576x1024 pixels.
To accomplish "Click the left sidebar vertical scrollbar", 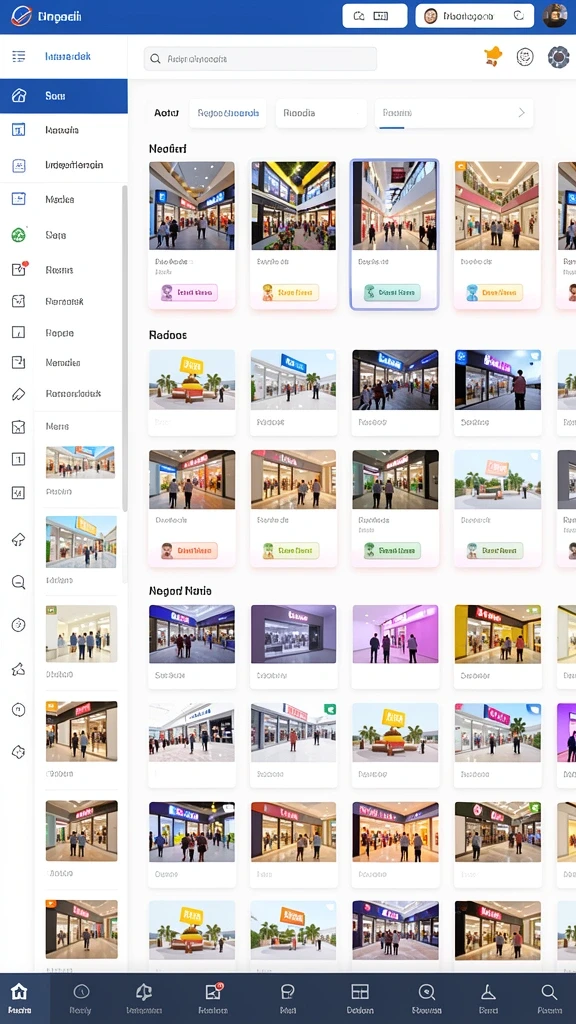I will click(x=125, y=347).
